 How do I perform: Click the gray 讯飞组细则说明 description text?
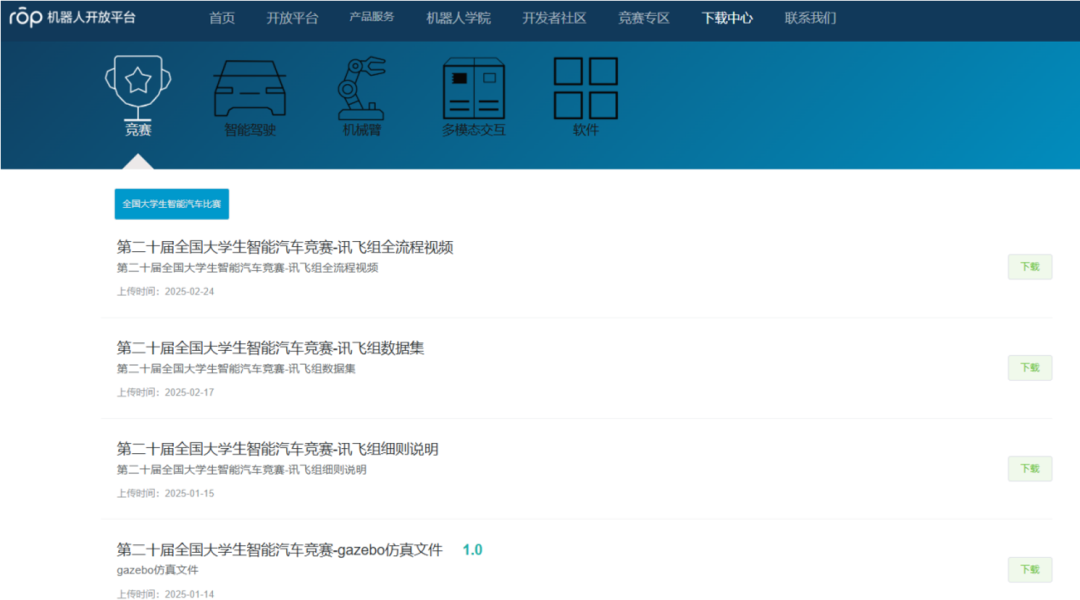(x=241, y=470)
